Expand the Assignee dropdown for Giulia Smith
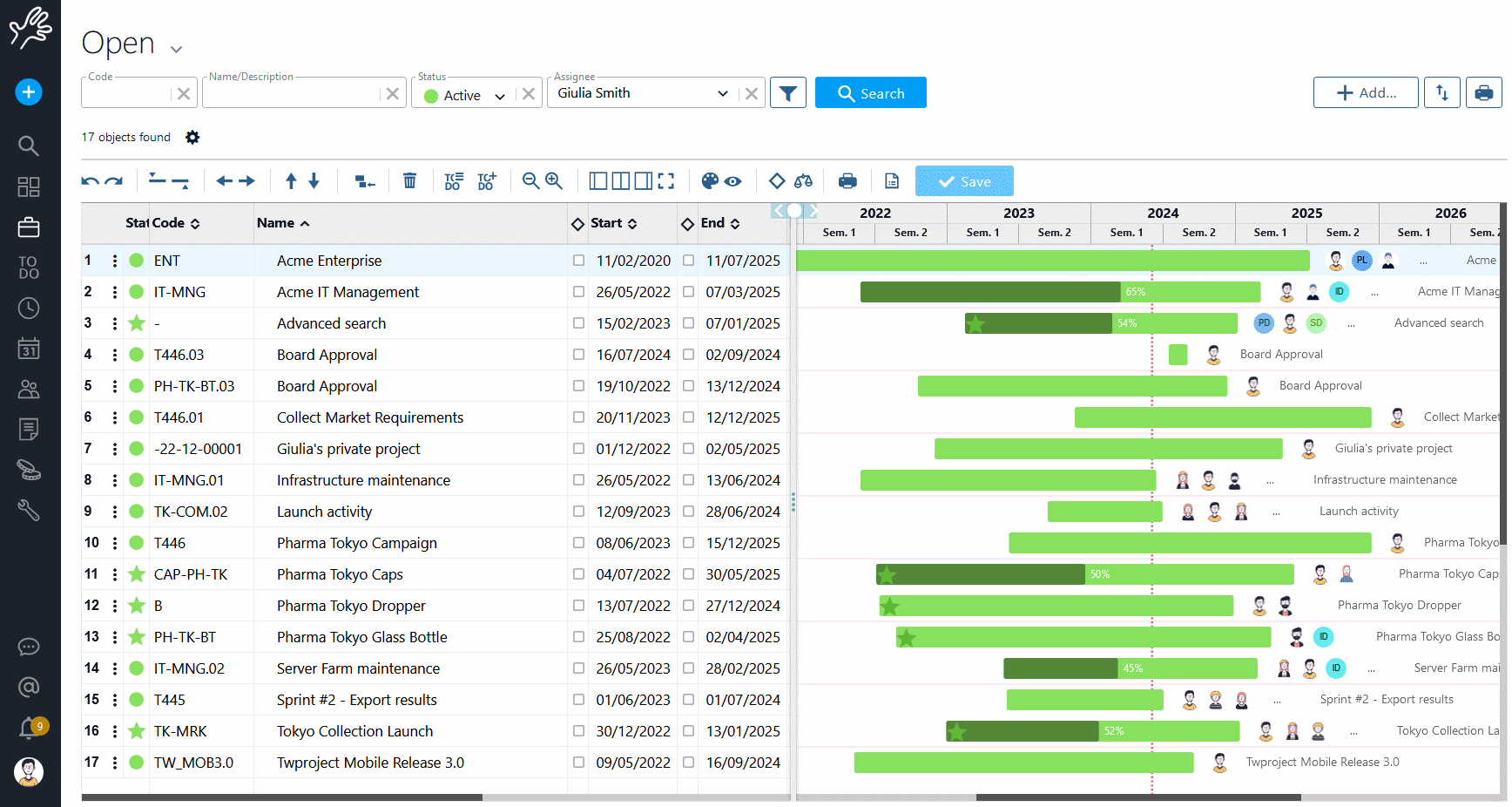 coord(723,92)
